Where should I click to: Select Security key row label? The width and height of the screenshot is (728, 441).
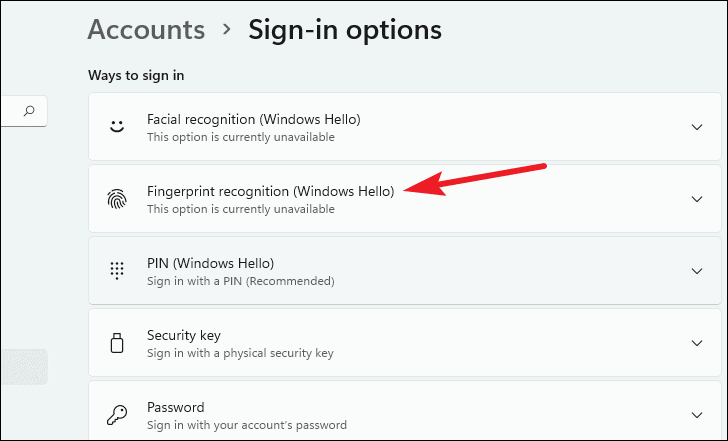(184, 335)
